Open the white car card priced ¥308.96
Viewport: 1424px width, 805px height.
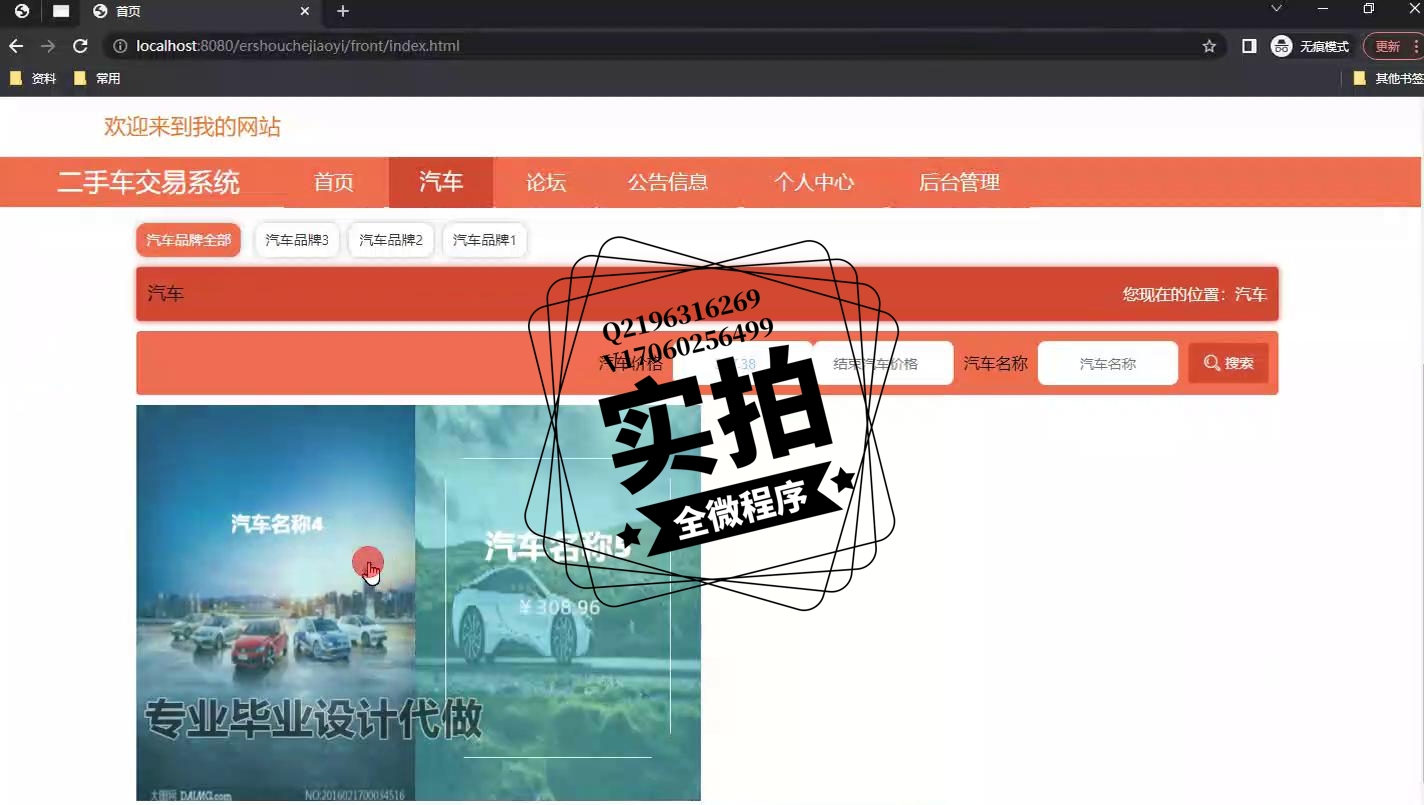click(558, 602)
